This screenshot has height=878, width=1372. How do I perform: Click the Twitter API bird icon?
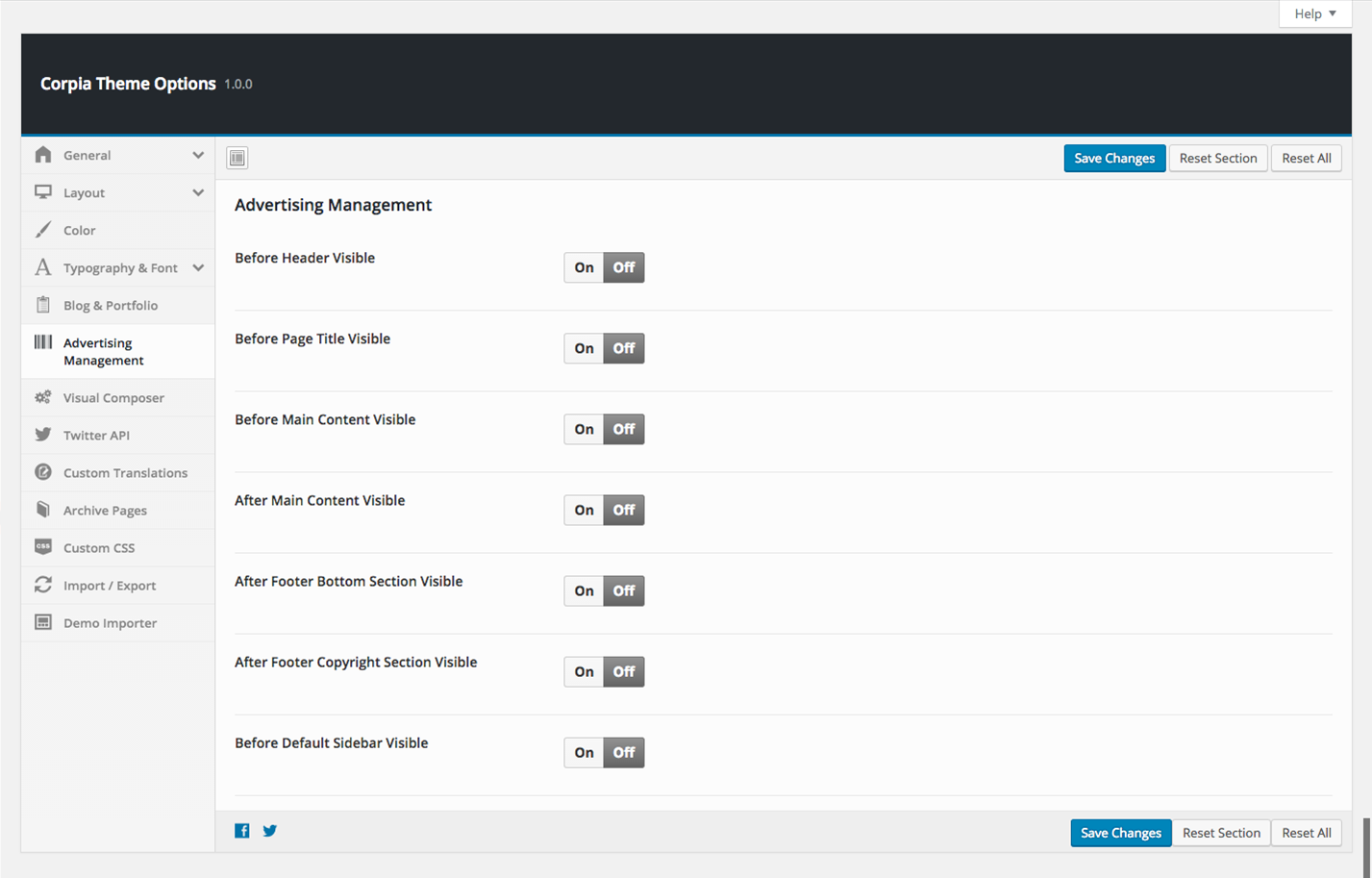[x=43, y=435]
